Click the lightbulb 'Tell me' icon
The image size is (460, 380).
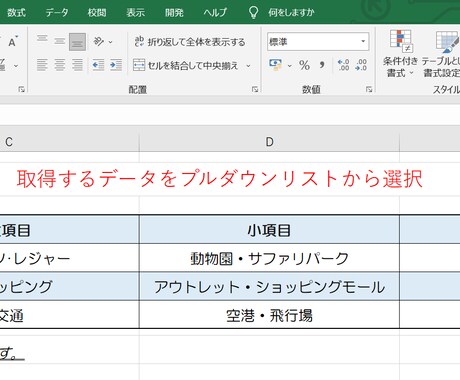click(x=253, y=13)
